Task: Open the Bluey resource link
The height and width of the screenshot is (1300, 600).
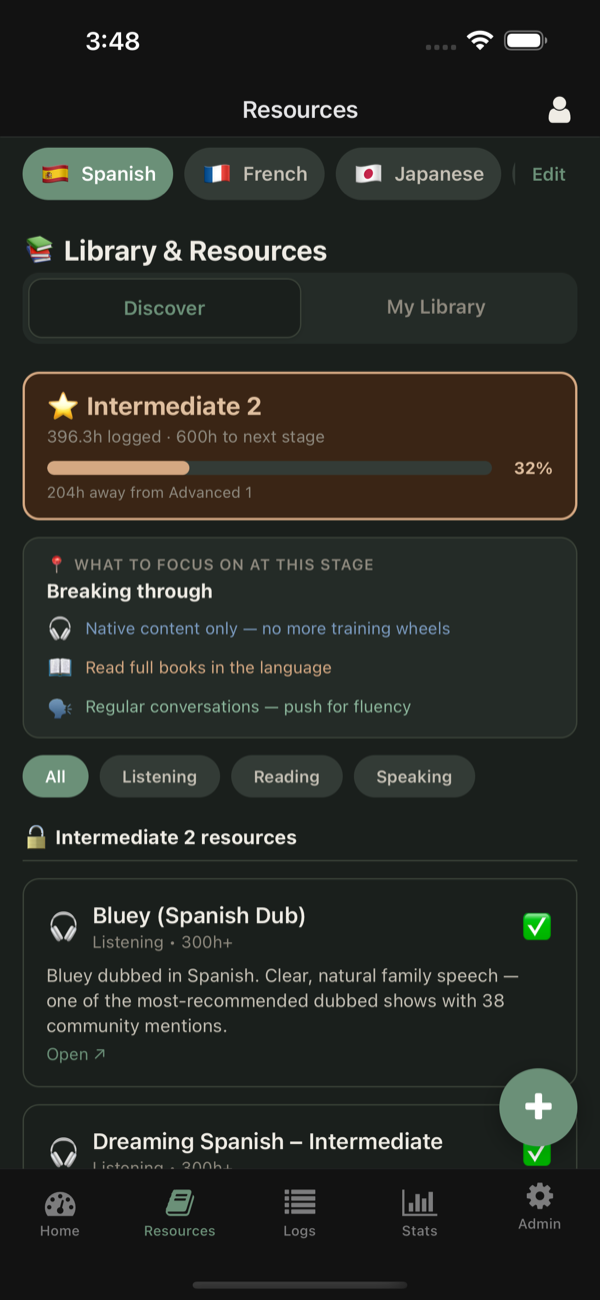Action: [x=76, y=1054]
